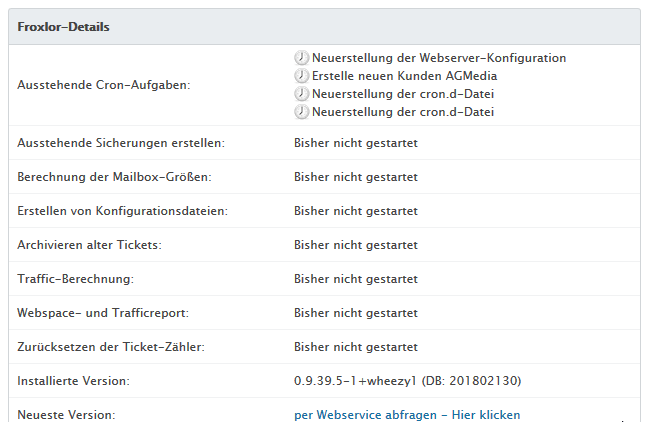Click status value of Ausstehende Sicherungen row
This screenshot has height=422, width=667.
(x=356, y=143)
